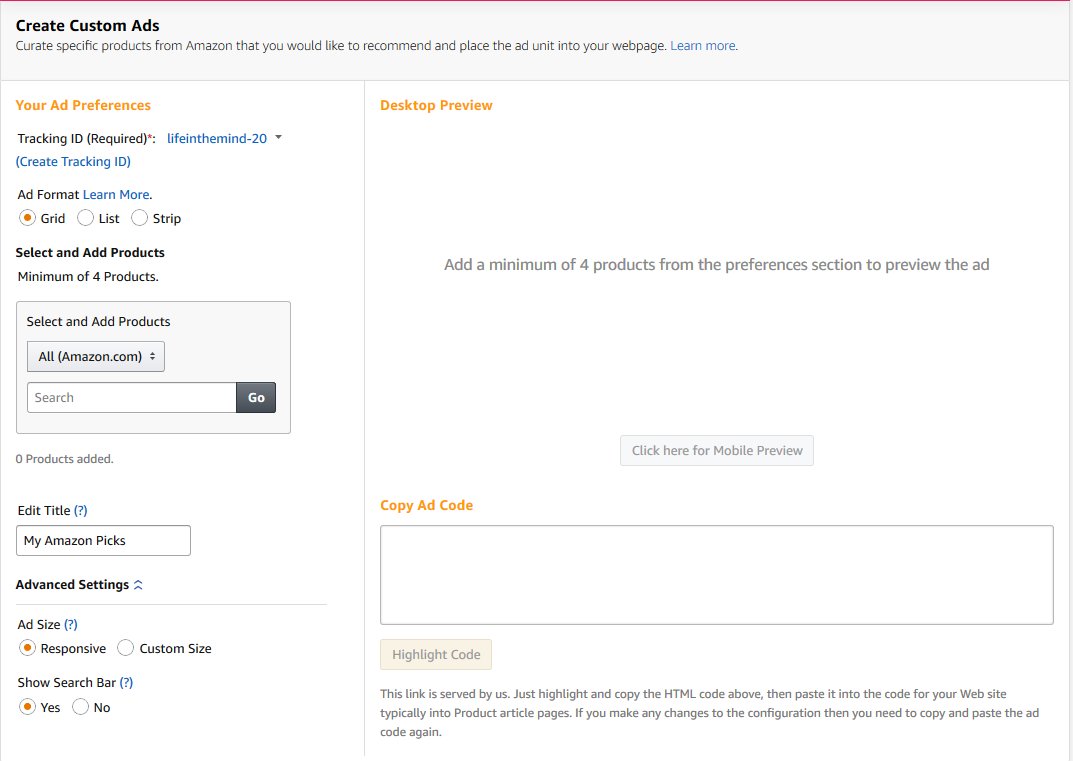Click here for Mobile Preview
This screenshot has width=1073, height=761.
[716, 450]
